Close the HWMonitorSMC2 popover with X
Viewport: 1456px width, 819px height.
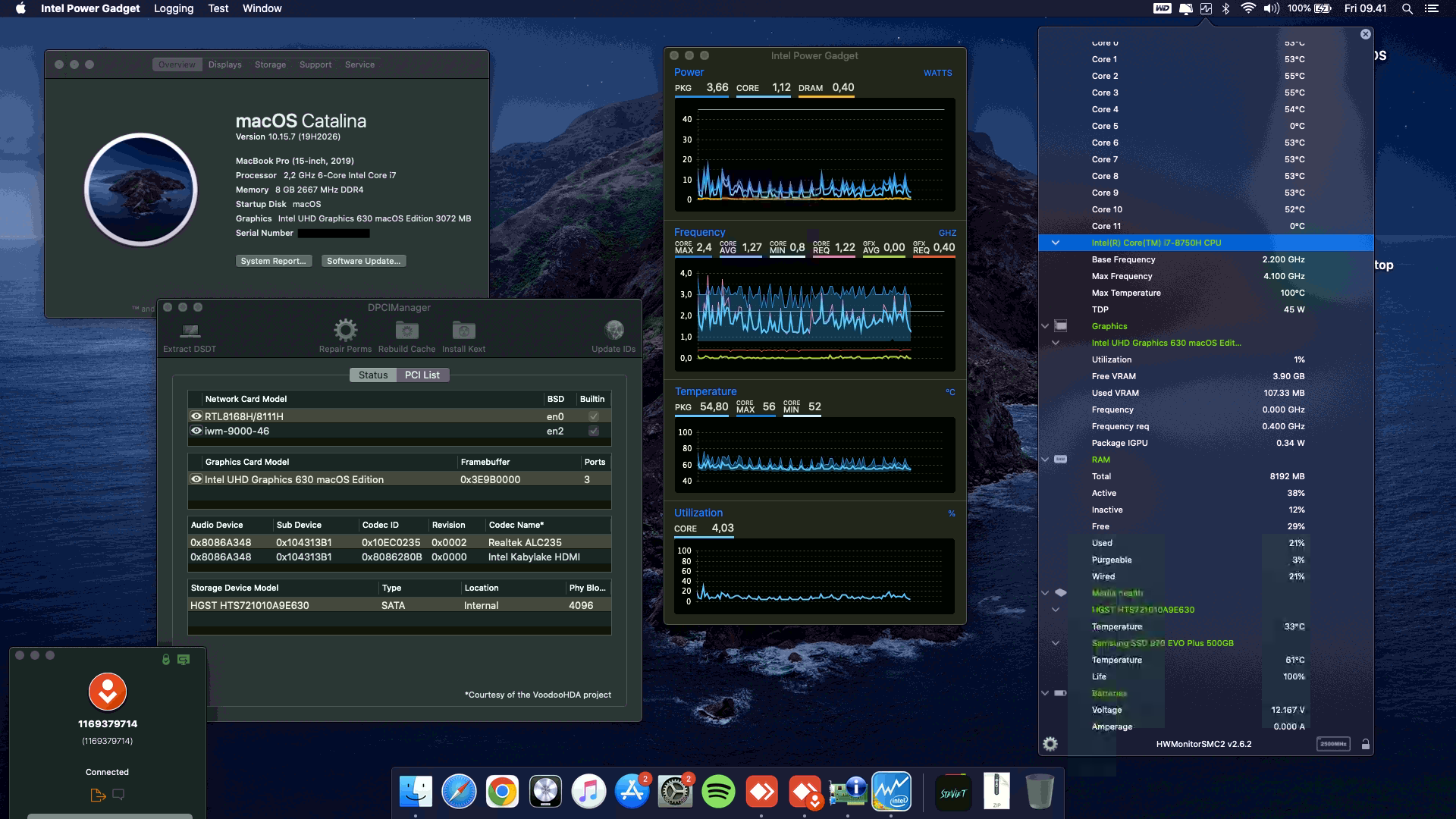pos(1365,34)
